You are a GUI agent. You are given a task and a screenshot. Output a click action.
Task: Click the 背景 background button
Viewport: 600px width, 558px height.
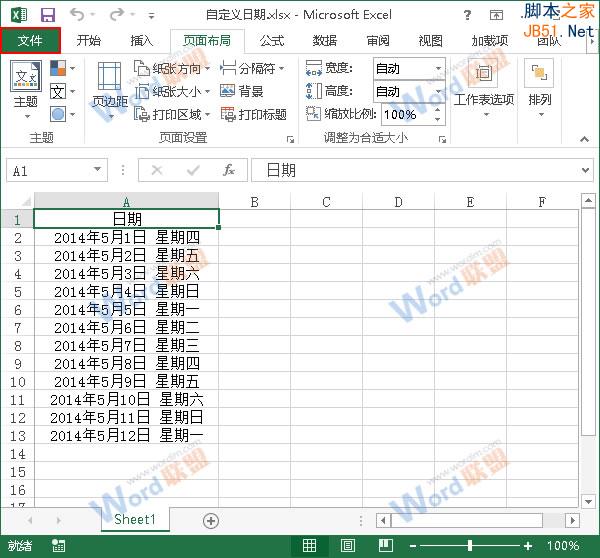pyautogui.click(x=242, y=91)
